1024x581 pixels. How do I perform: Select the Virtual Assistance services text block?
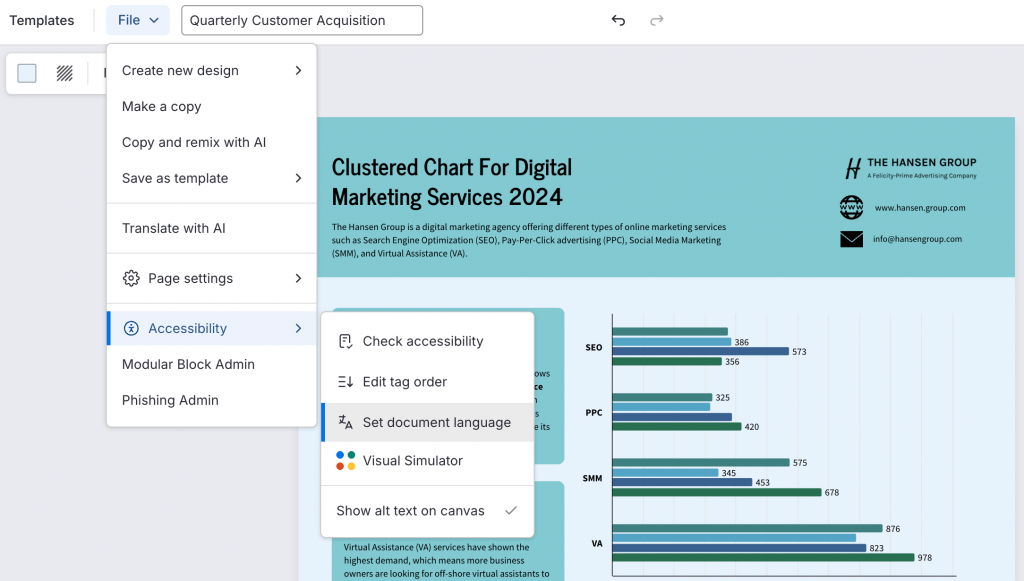447,561
